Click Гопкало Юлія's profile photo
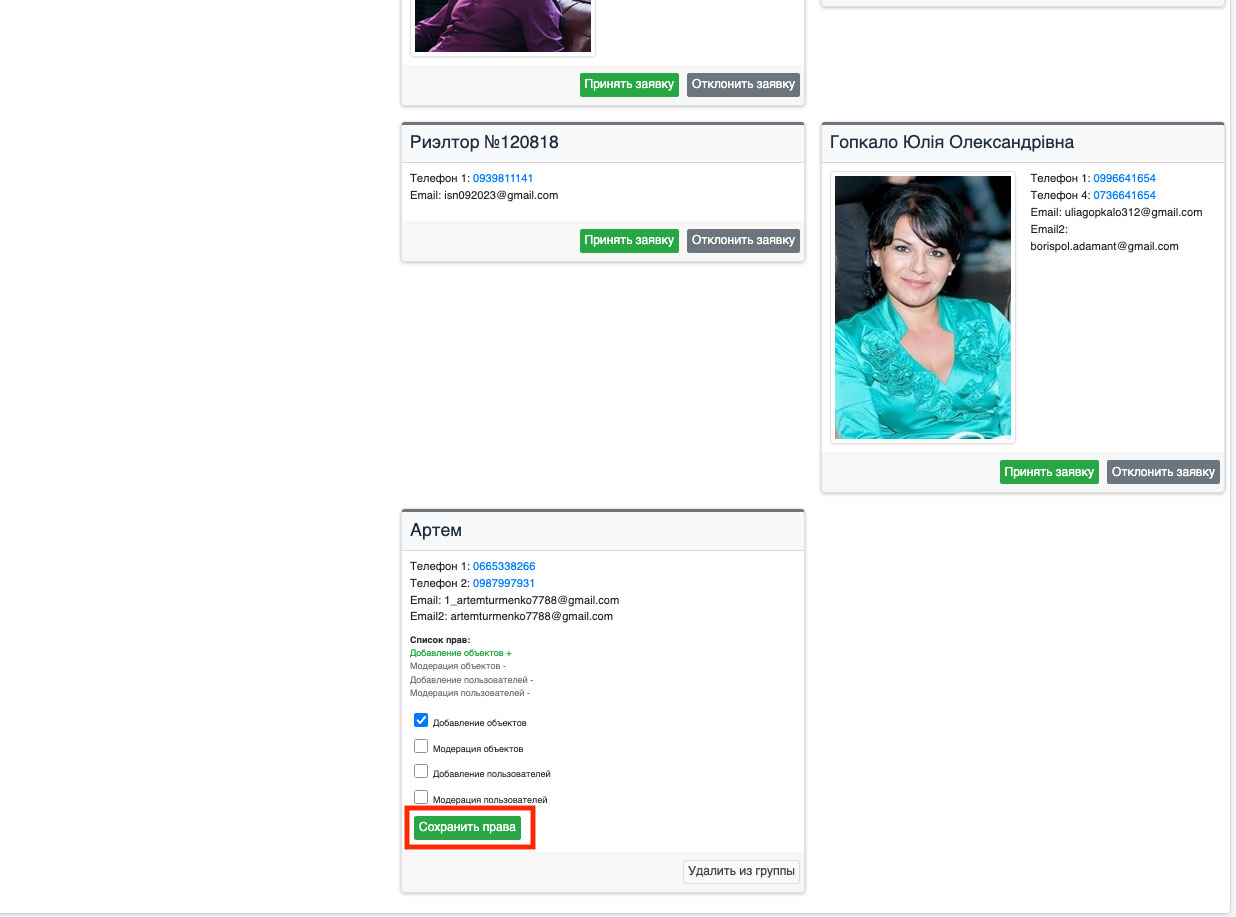This screenshot has width=1236, height=917. tap(923, 307)
